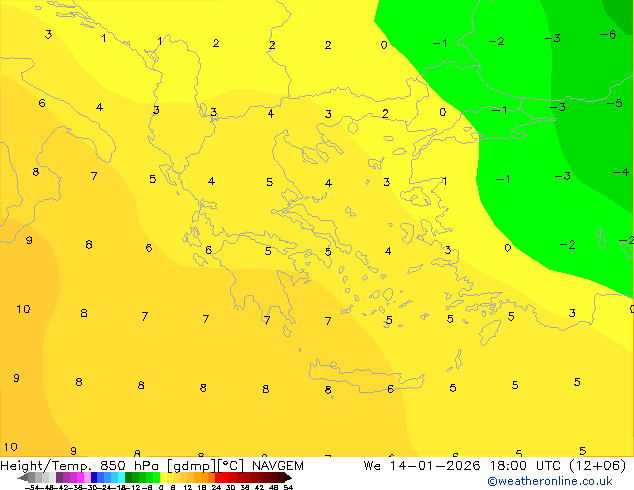Image resolution: width=634 pixels, height=490 pixels.
Task: Click the "-54" label at legend's left end
Action: tap(32, 487)
